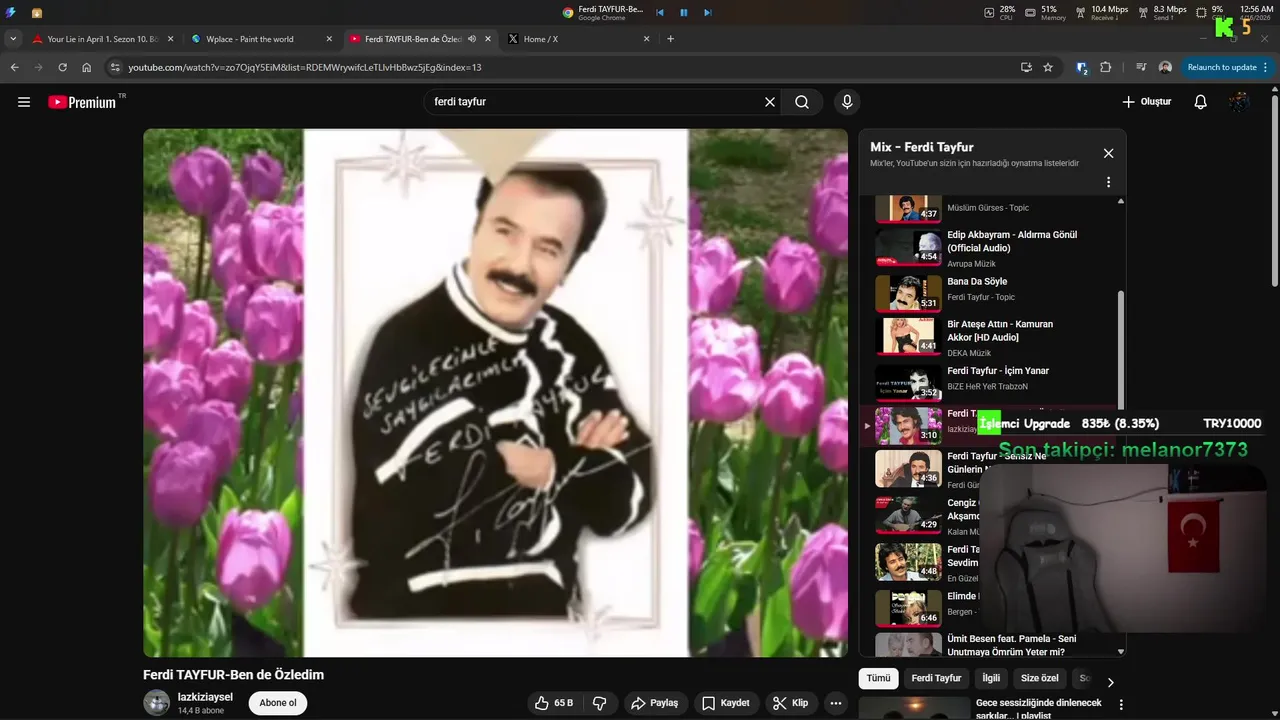Like the video with 65 B likes
This screenshot has height=720, width=1280.
[553, 703]
